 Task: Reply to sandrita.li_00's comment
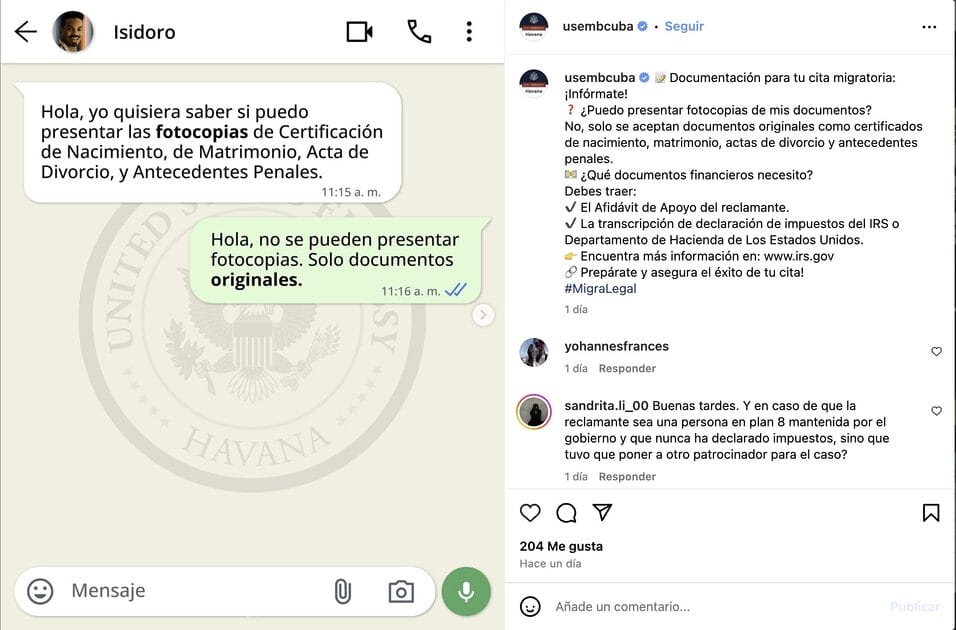pyautogui.click(x=627, y=476)
